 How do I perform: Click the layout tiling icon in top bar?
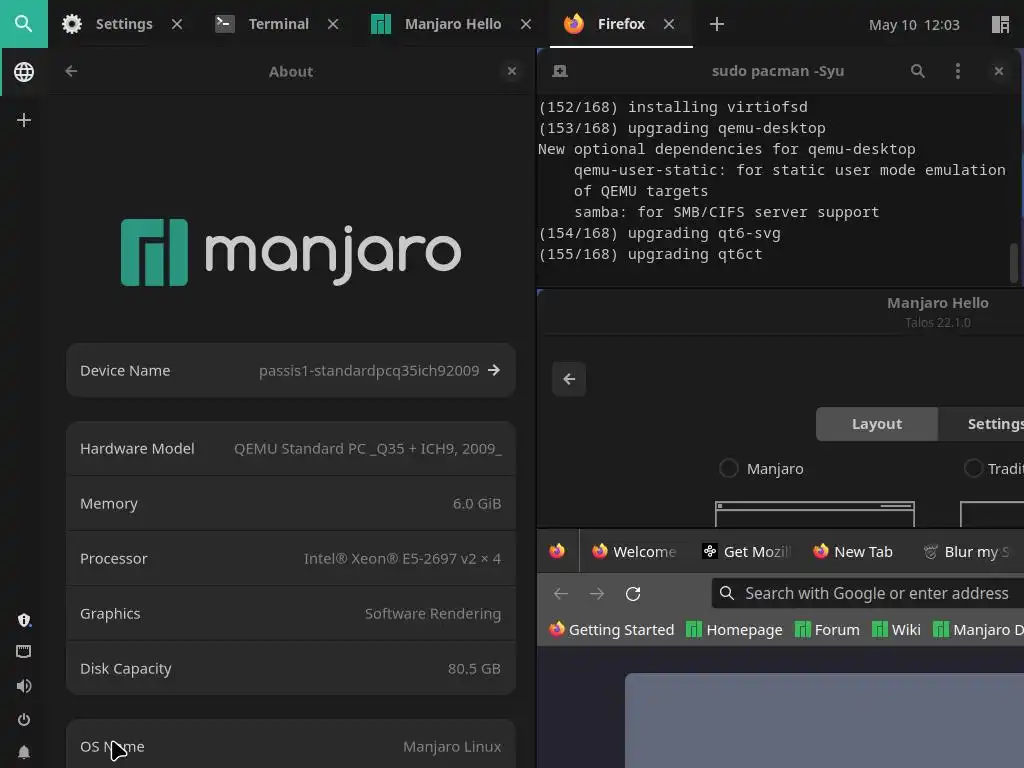coord(1000,25)
